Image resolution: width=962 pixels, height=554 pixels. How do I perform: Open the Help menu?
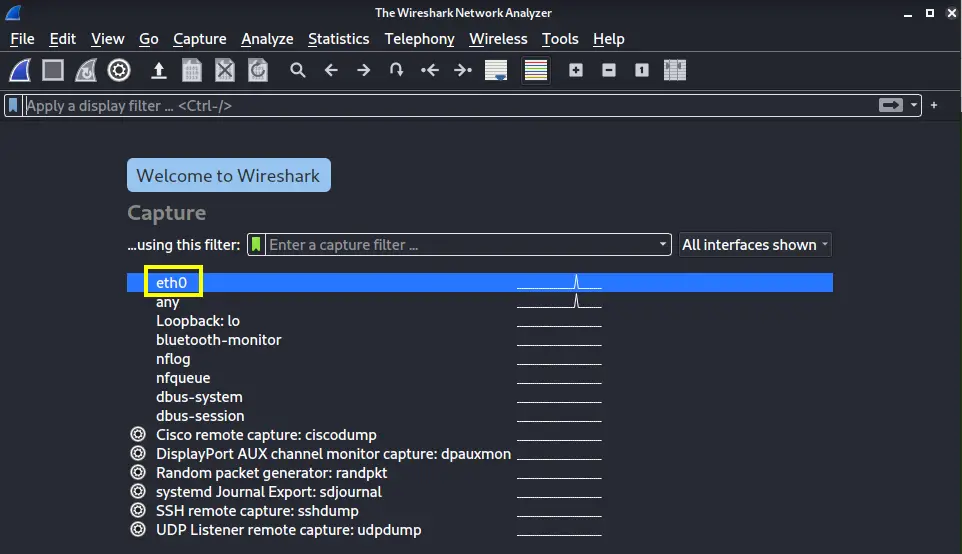coord(609,39)
